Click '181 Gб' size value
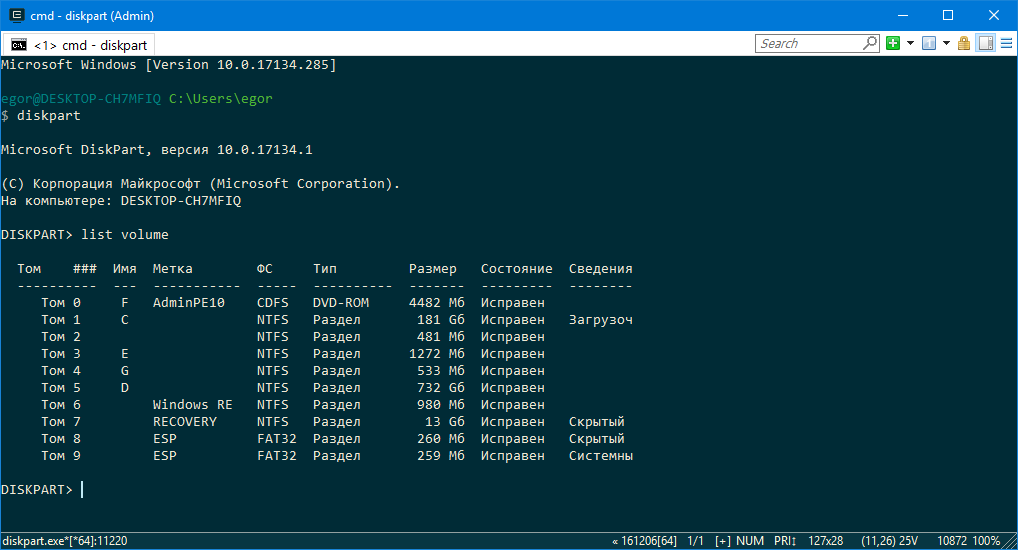Viewport: 1018px width, 550px height. point(441,319)
